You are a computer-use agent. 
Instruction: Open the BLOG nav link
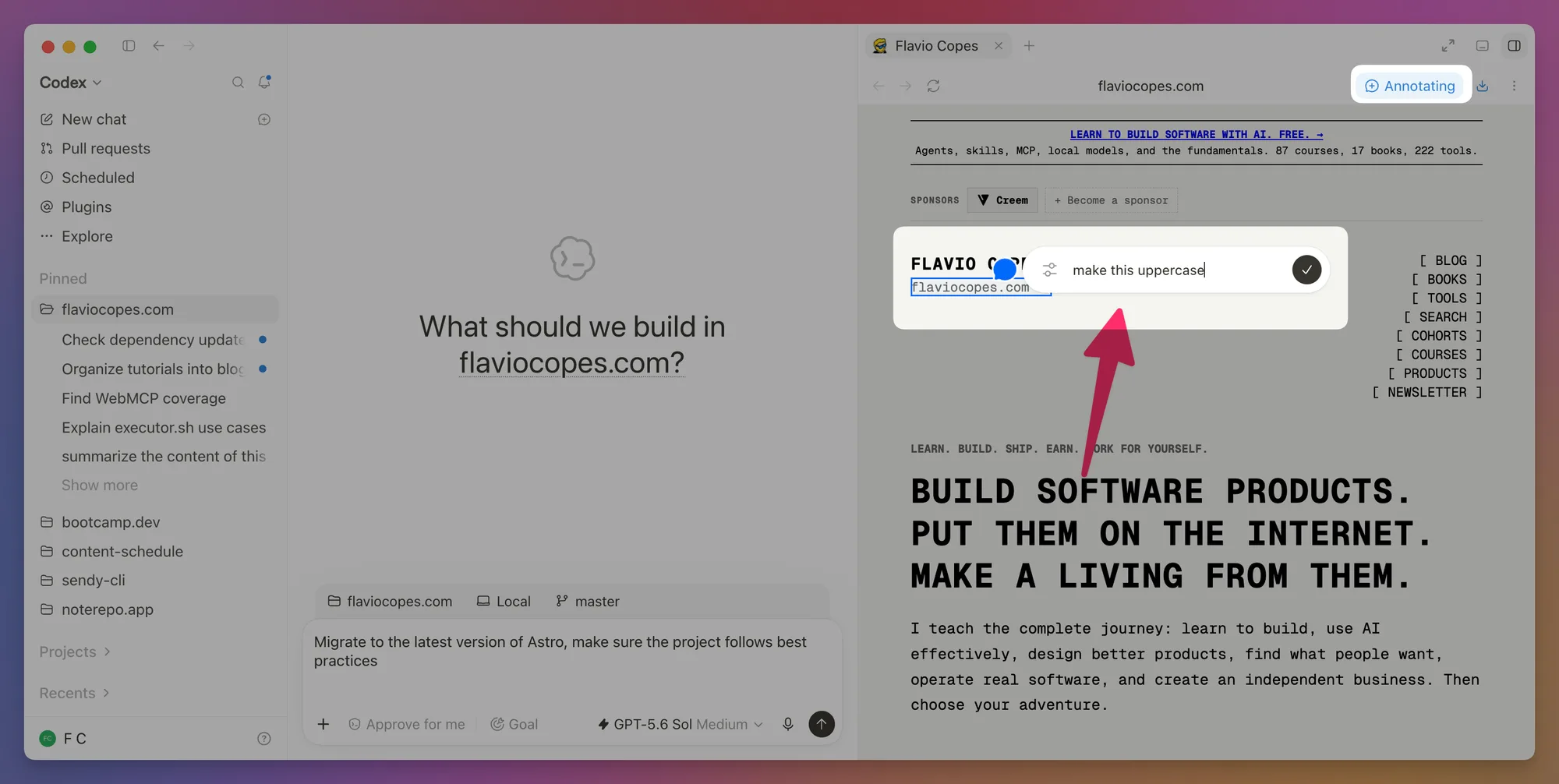point(1451,260)
